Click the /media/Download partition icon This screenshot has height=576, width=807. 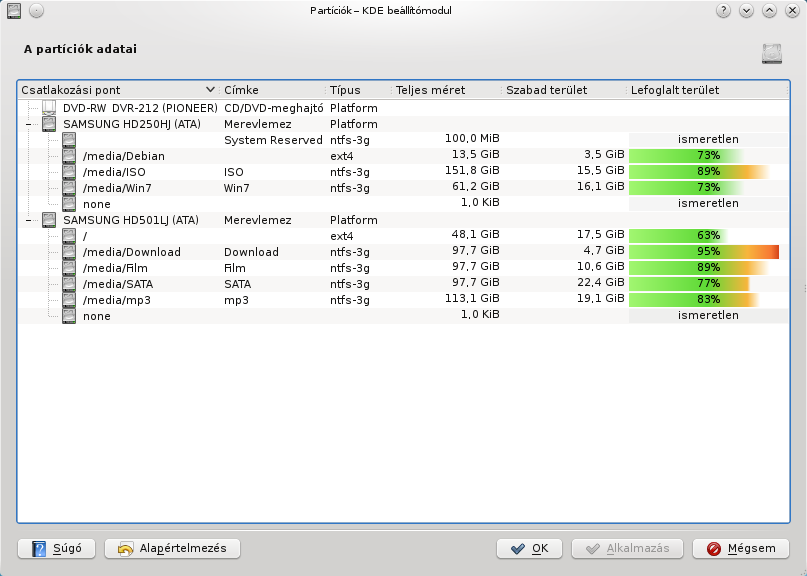69,252
